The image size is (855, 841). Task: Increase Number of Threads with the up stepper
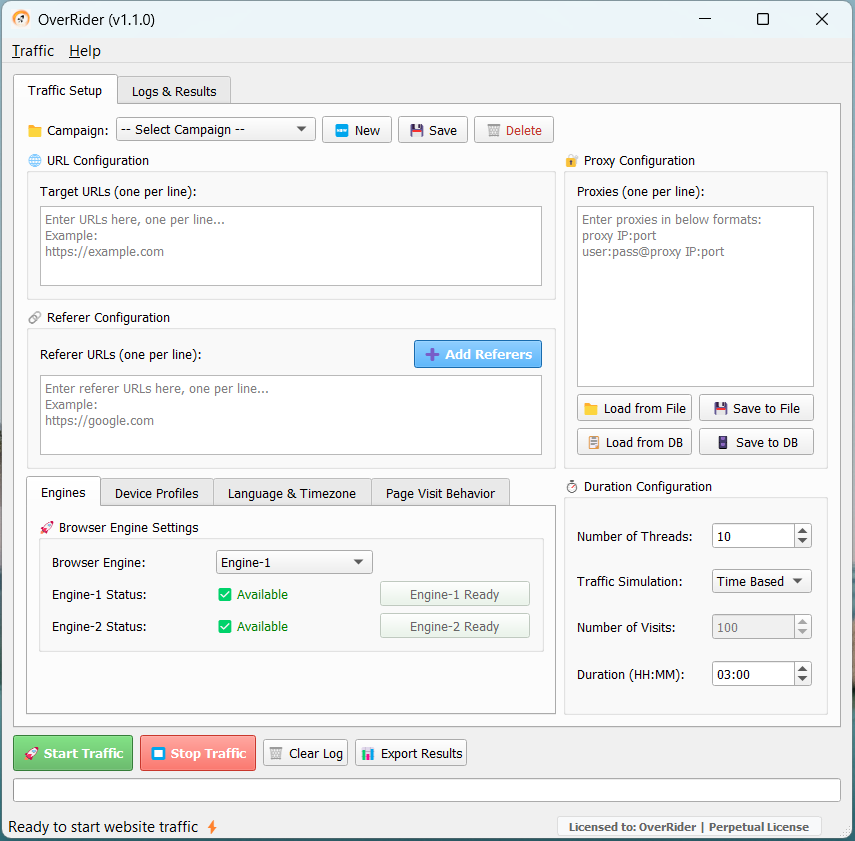pyautogui.click(x=801, y=530)
